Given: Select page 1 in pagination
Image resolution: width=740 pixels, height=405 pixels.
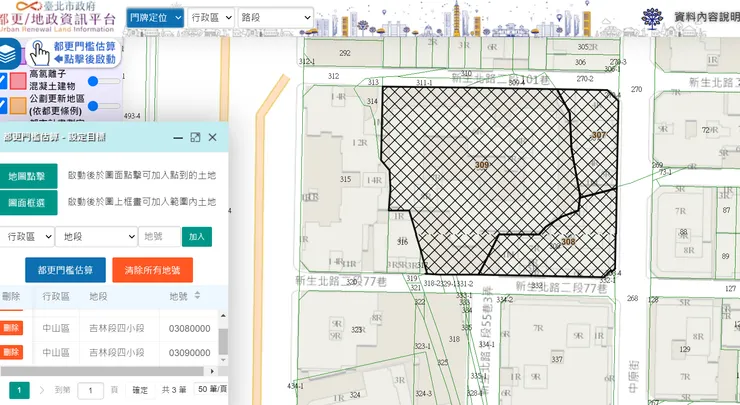Looking at the screenshot, I should tap(19, 390).
